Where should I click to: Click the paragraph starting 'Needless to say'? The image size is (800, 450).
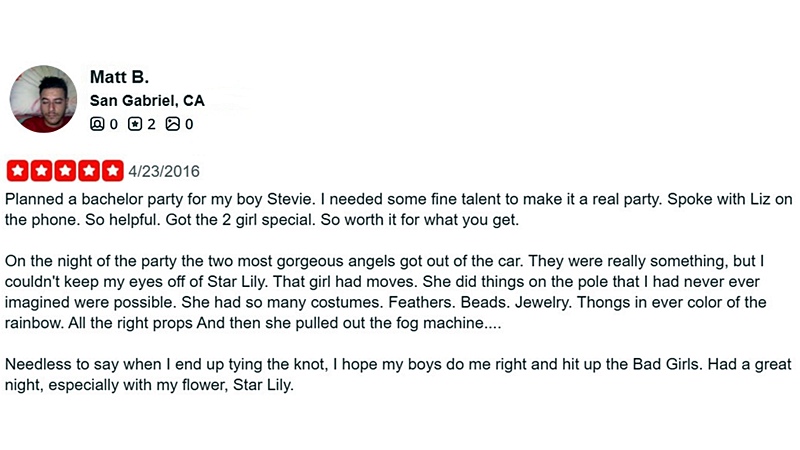(x=398, y=374)
